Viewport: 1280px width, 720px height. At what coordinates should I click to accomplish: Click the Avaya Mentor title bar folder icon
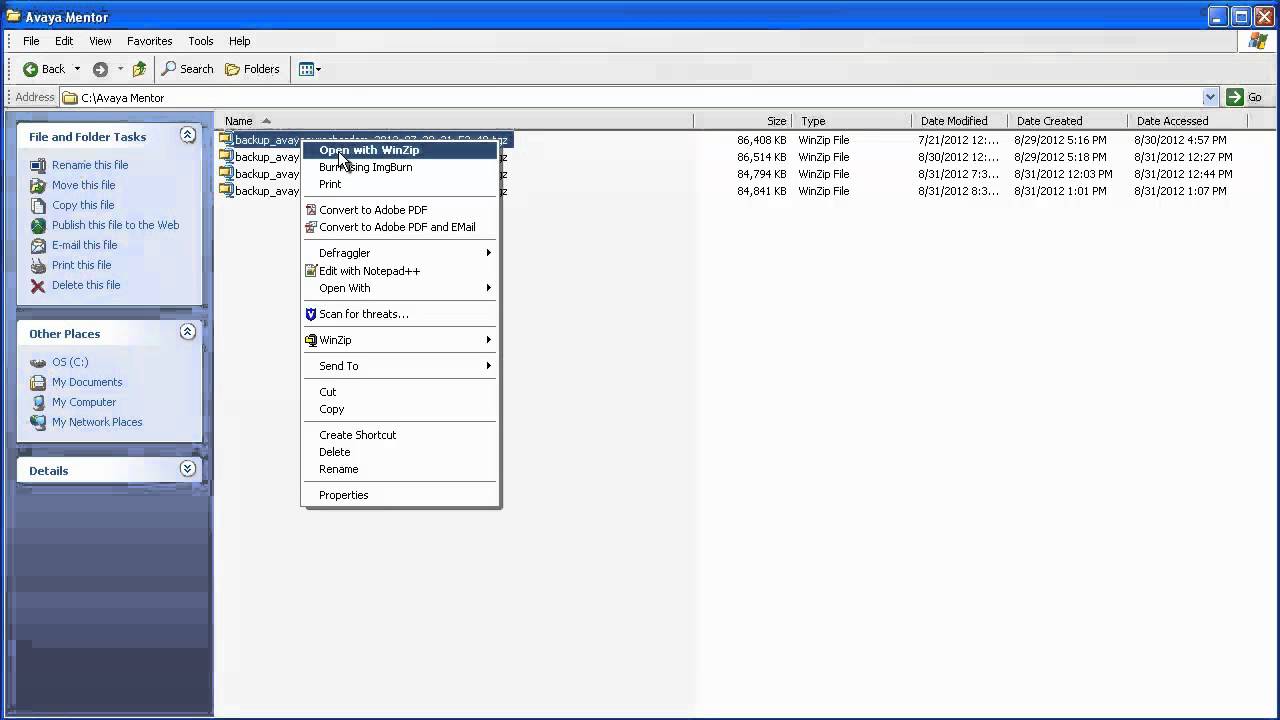[x=13, y=16]
